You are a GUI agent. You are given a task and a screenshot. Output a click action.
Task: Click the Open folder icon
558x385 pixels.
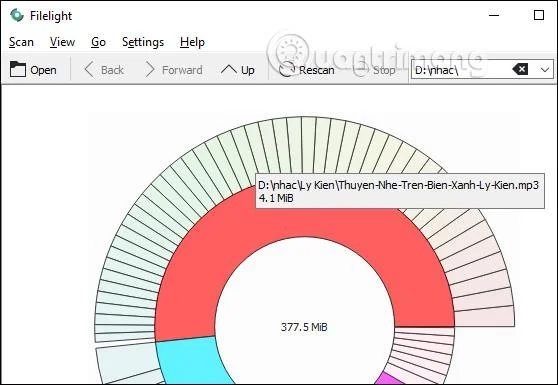pos(17,69)
